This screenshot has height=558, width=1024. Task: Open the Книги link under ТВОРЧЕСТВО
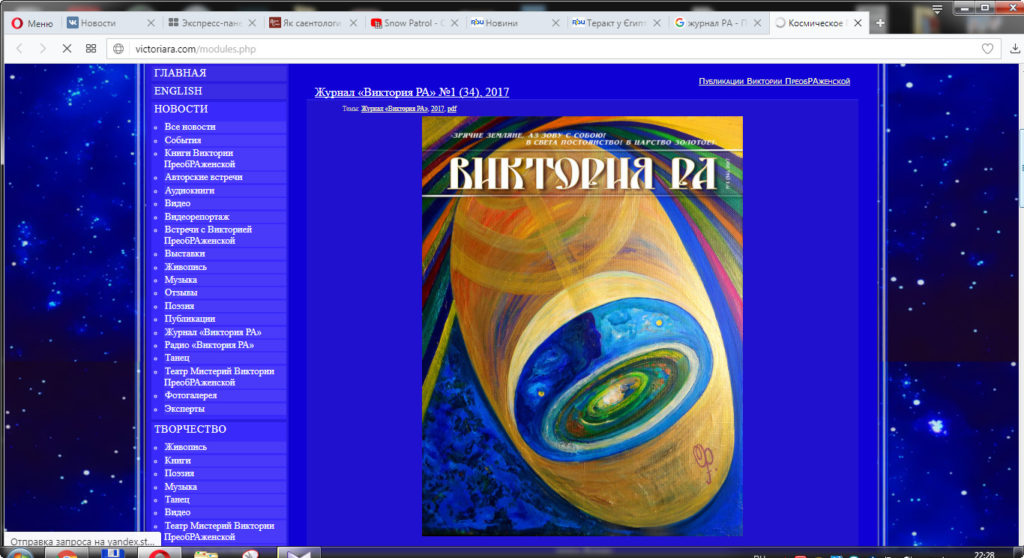178,460
